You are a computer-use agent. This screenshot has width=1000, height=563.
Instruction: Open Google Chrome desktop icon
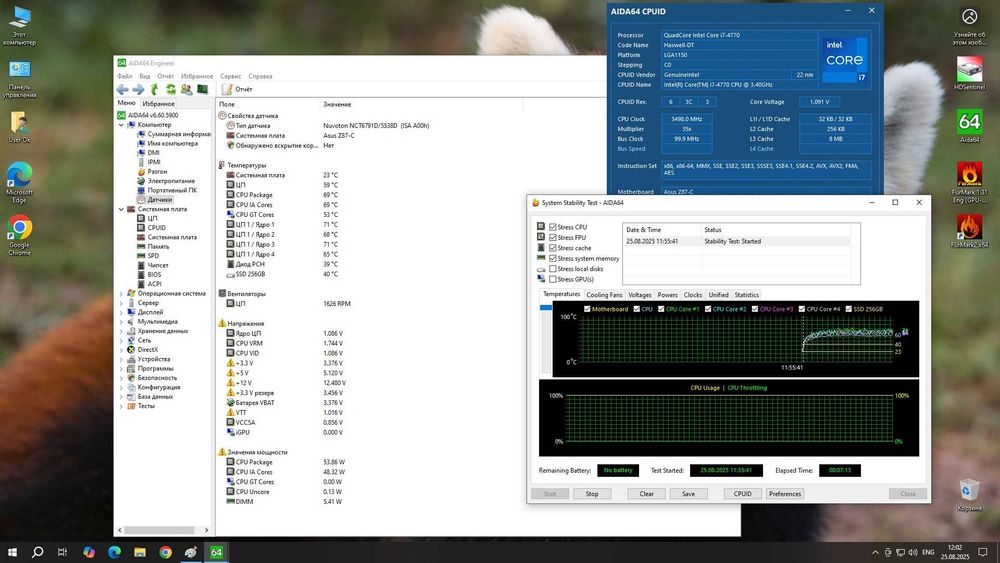pos(19,235)
